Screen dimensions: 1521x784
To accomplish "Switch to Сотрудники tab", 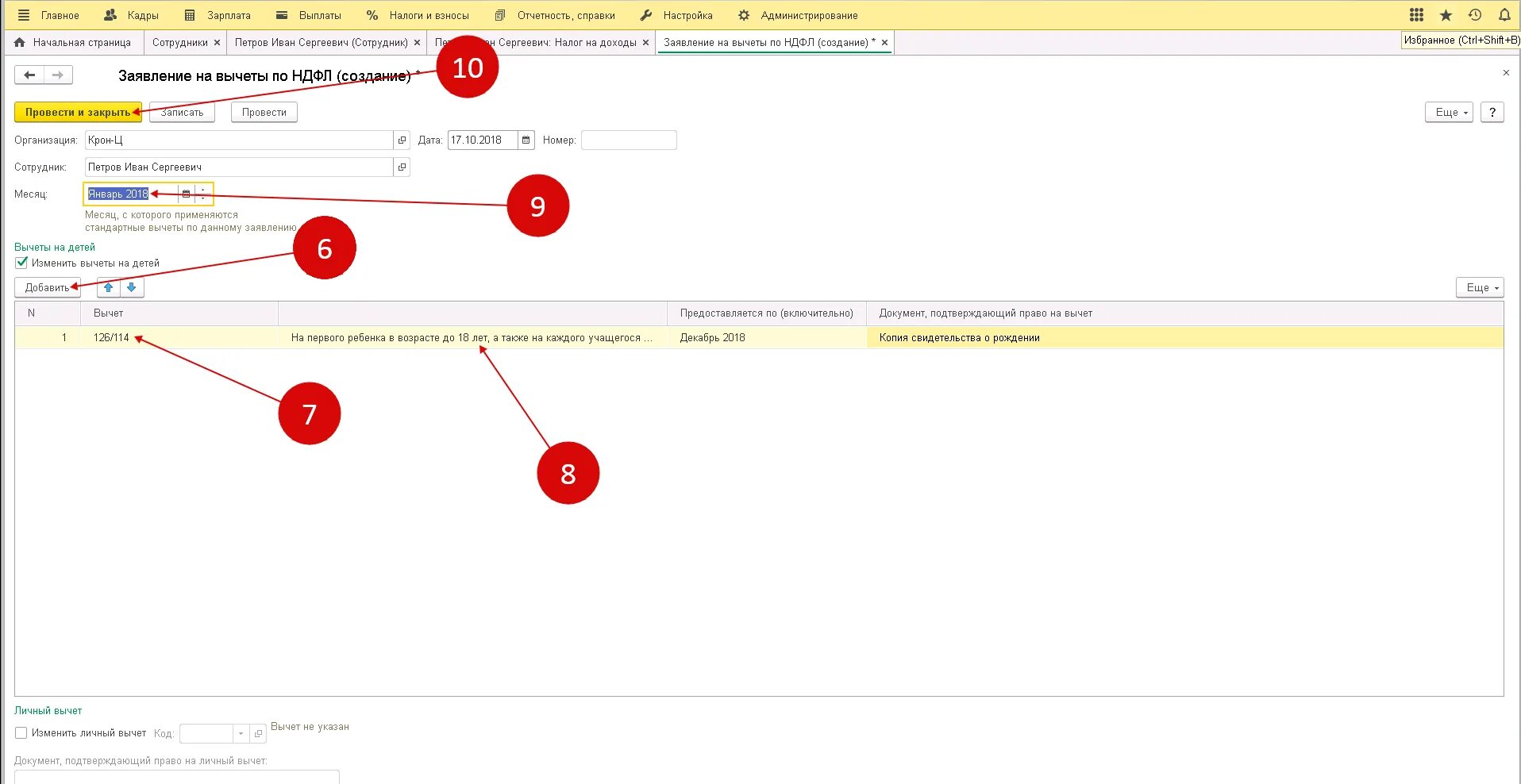I will click(179, 43).
